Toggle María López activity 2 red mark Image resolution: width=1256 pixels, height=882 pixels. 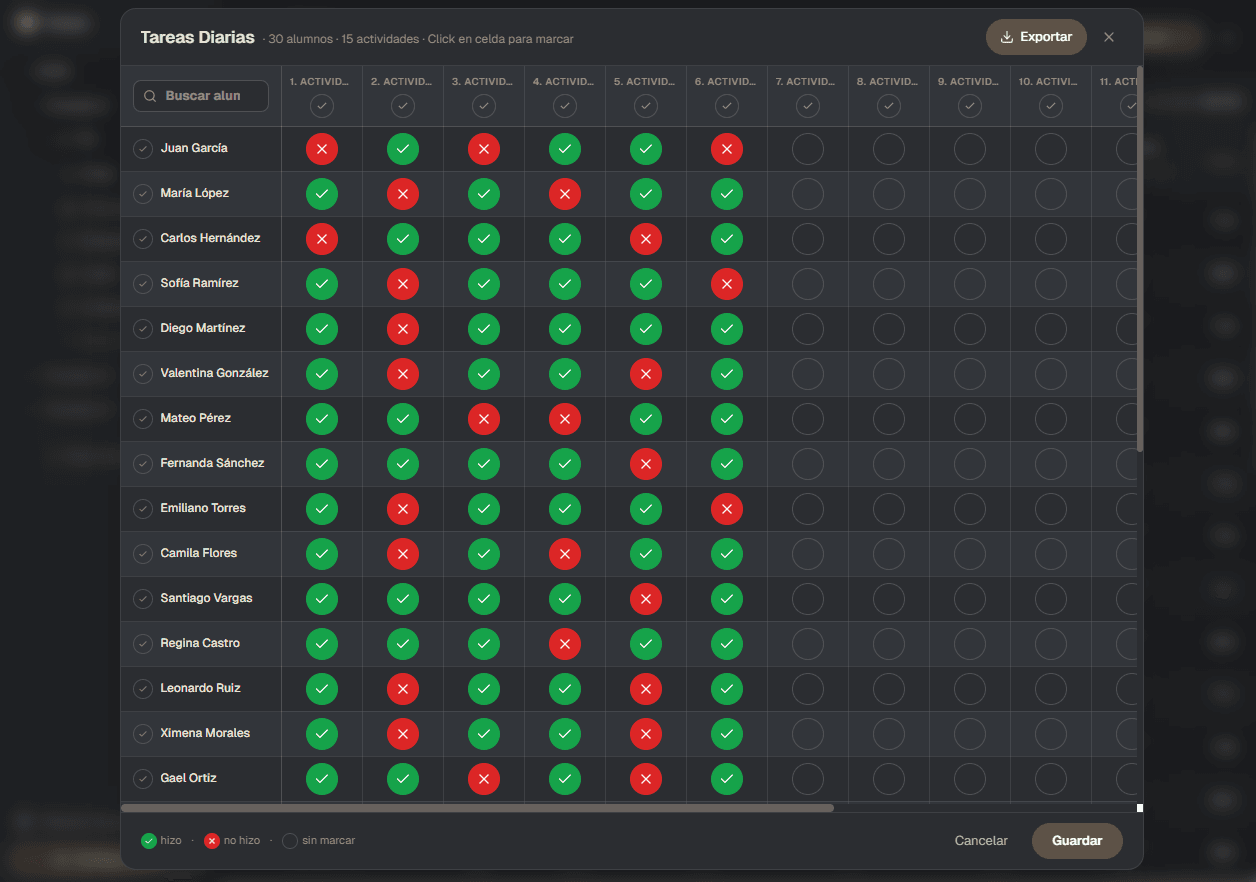[x=403, y=195]
